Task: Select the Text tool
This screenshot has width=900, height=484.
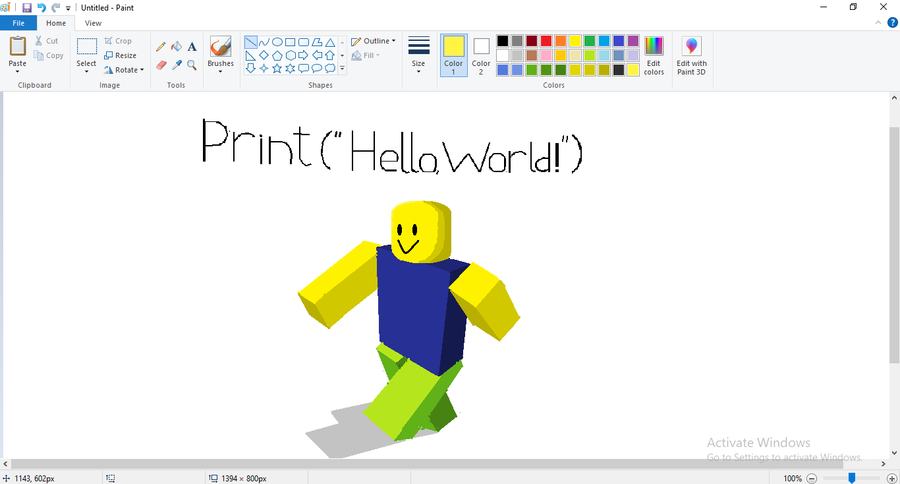Action: click(192, 47)
